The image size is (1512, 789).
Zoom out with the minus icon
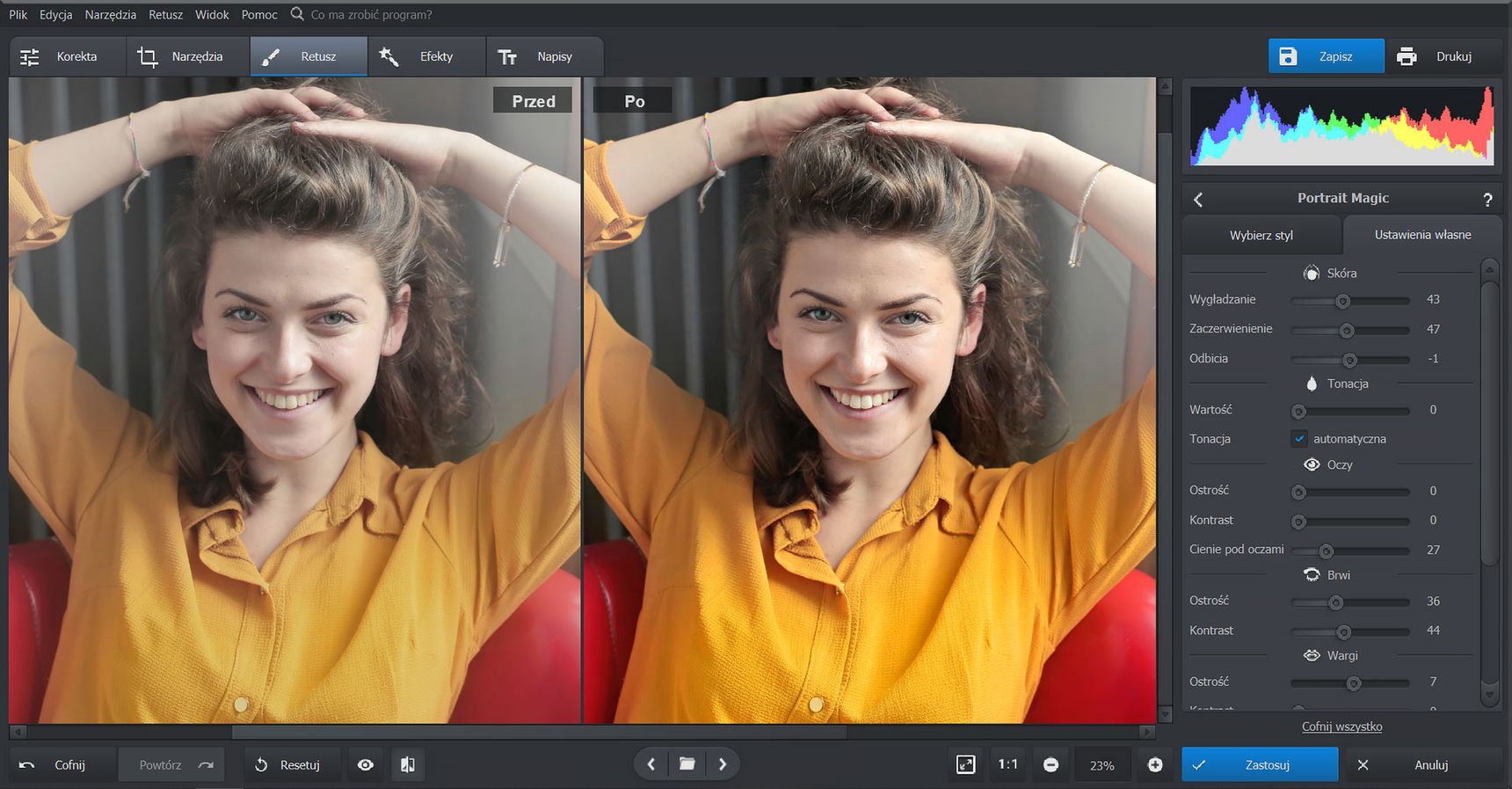click(1050, 765)
